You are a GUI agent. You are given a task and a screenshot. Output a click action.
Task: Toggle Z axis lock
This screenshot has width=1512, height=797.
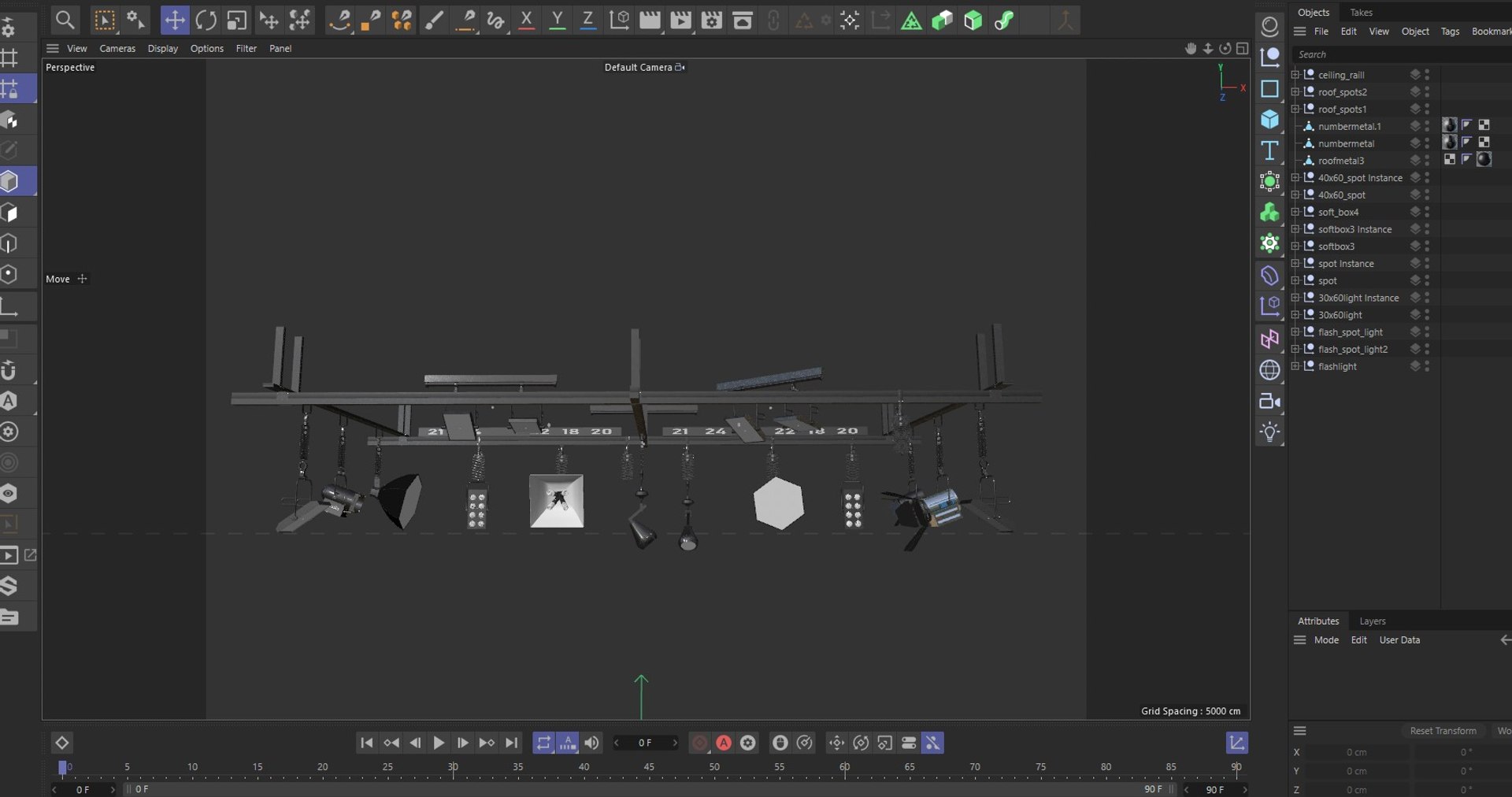587,20
